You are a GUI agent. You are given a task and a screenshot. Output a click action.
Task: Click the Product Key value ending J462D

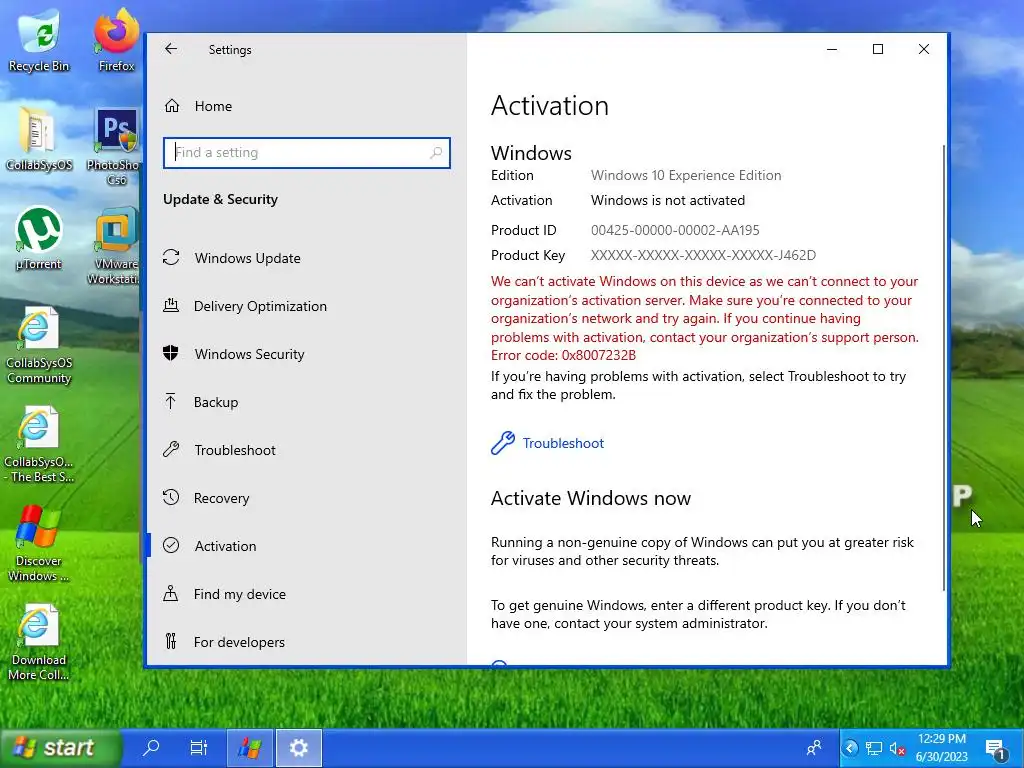[x=703, y=255]
